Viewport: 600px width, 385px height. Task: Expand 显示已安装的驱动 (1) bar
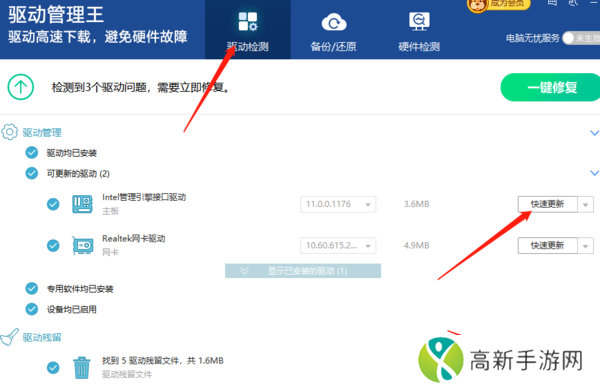coord(303,271)
